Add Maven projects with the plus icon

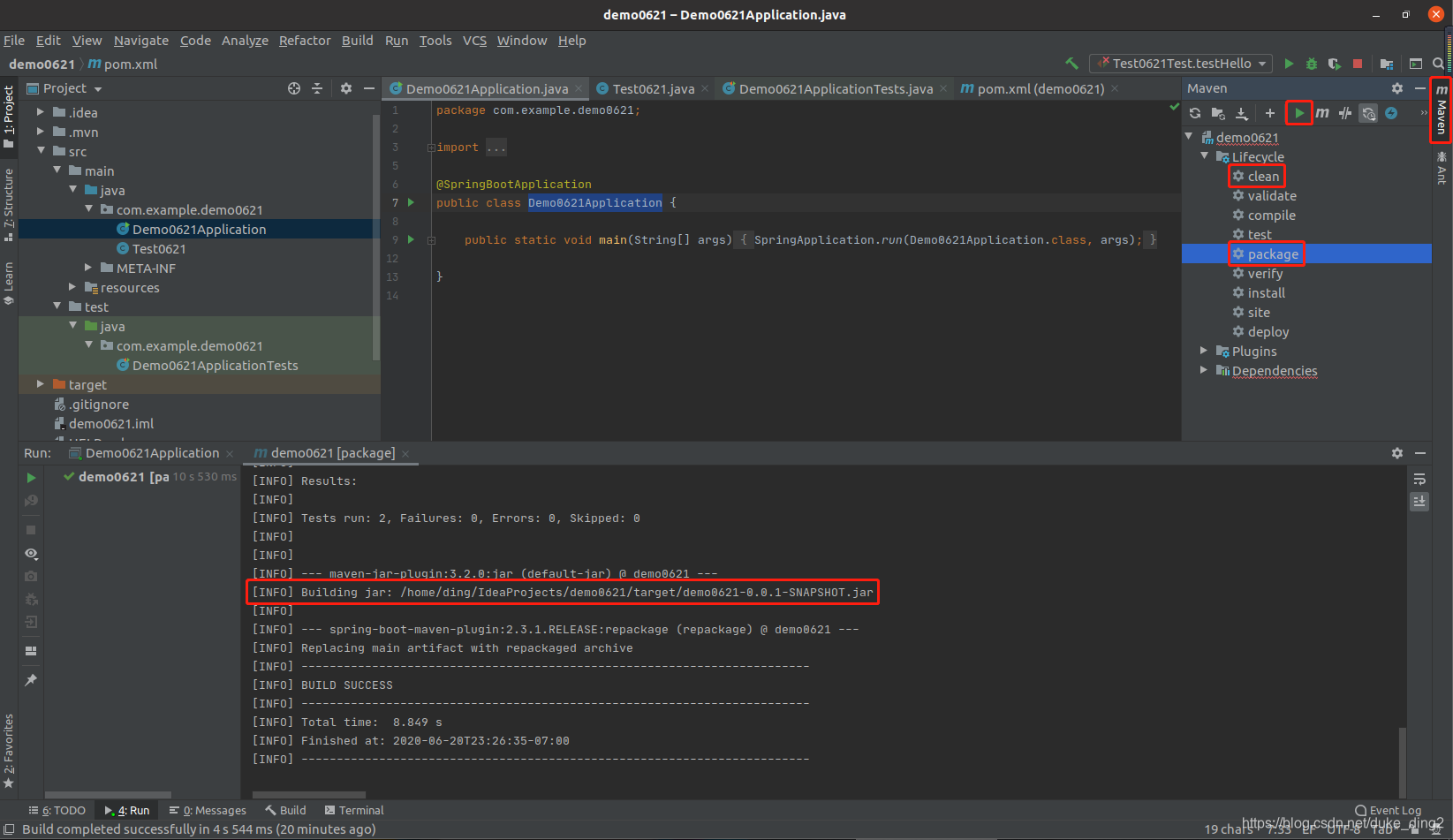[x=1270, y=113]
